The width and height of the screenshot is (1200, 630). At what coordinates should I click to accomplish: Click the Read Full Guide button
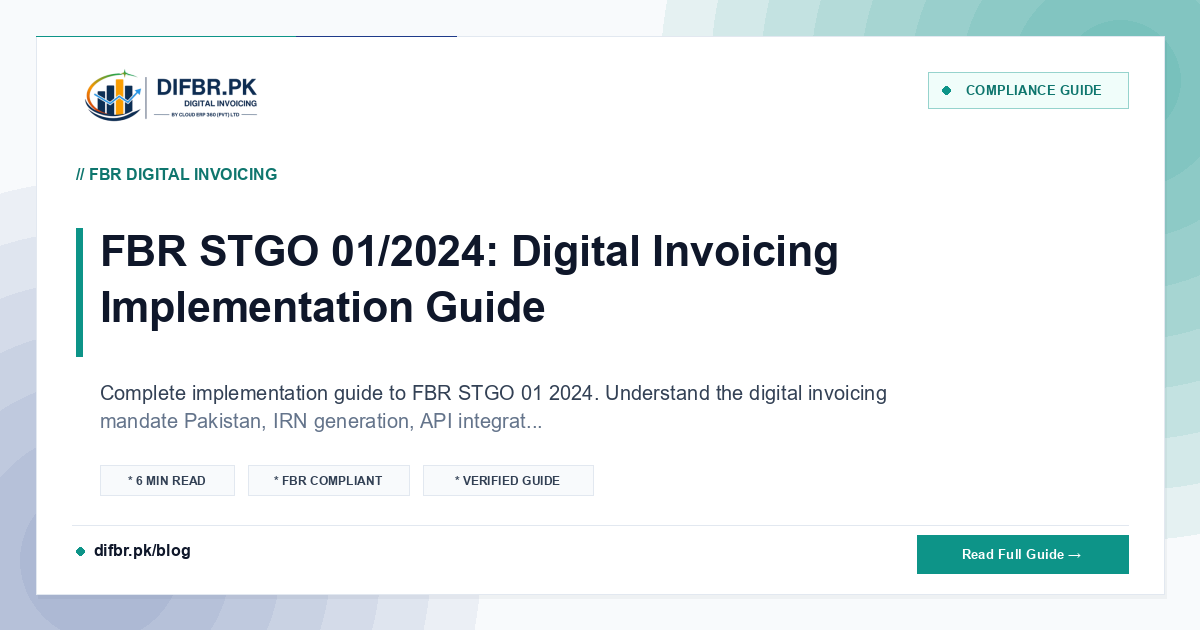click(x=1023, y=554)
